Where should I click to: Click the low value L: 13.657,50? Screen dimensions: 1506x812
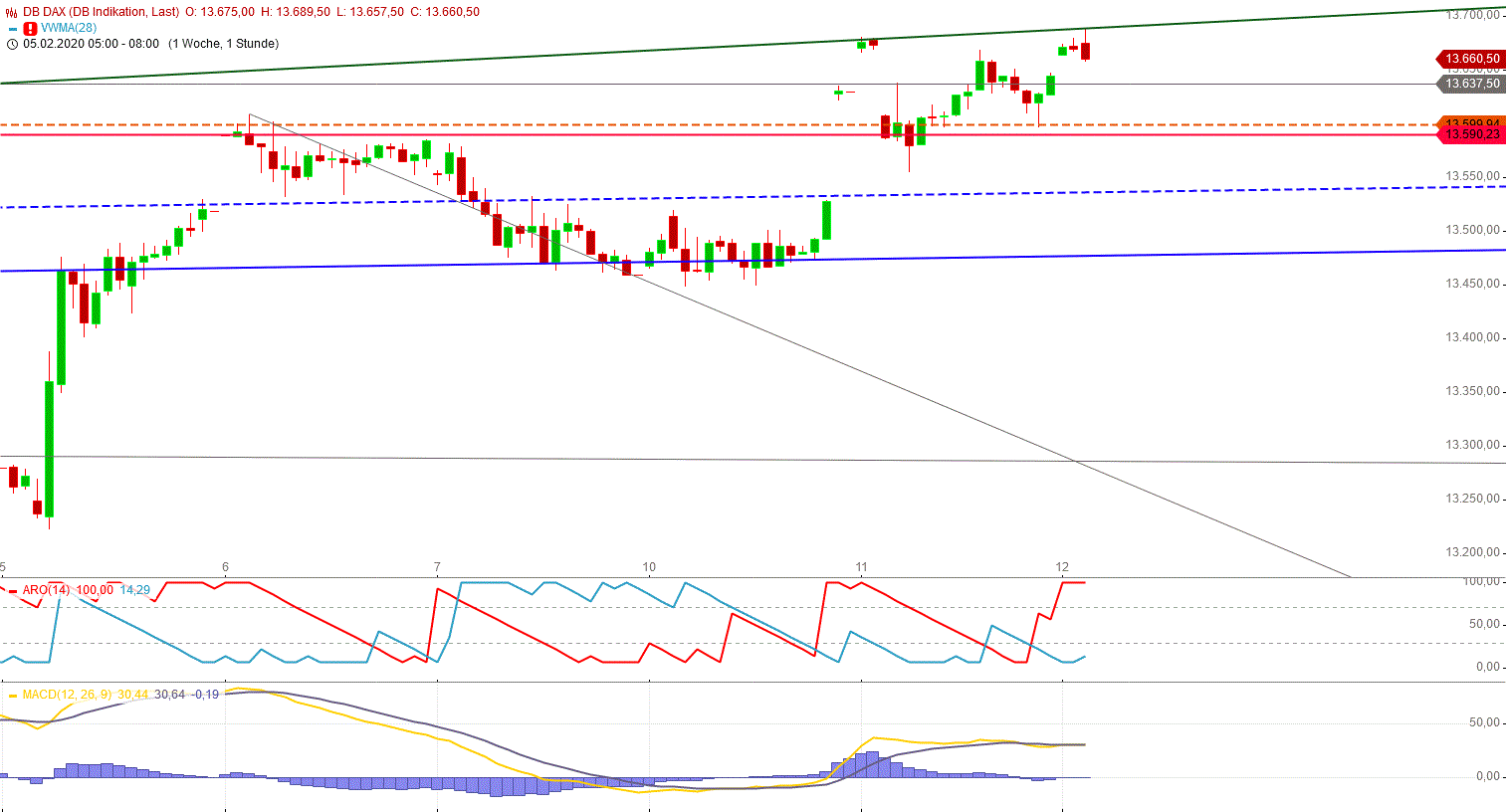(x=370, y=12)
